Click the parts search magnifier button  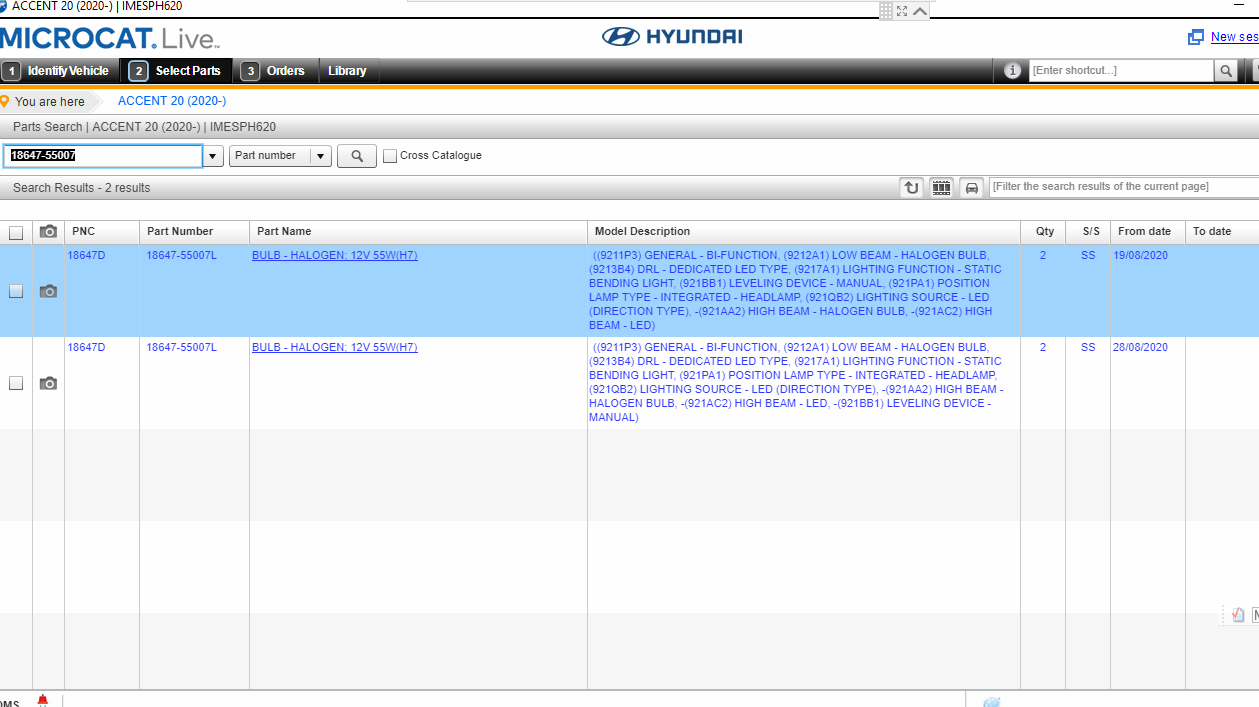pos(357,156)
